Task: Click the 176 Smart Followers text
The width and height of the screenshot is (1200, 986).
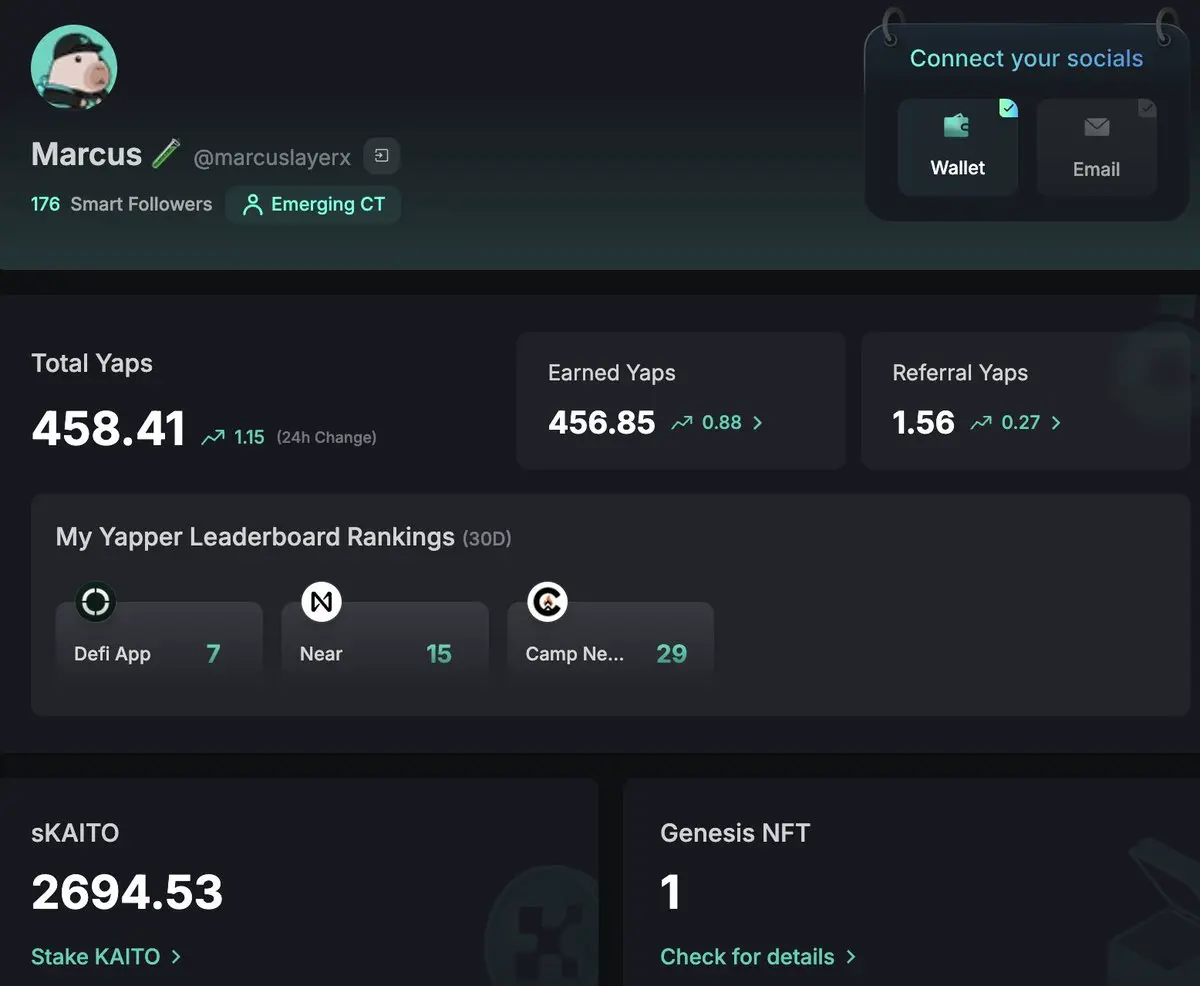Action: 121,204
